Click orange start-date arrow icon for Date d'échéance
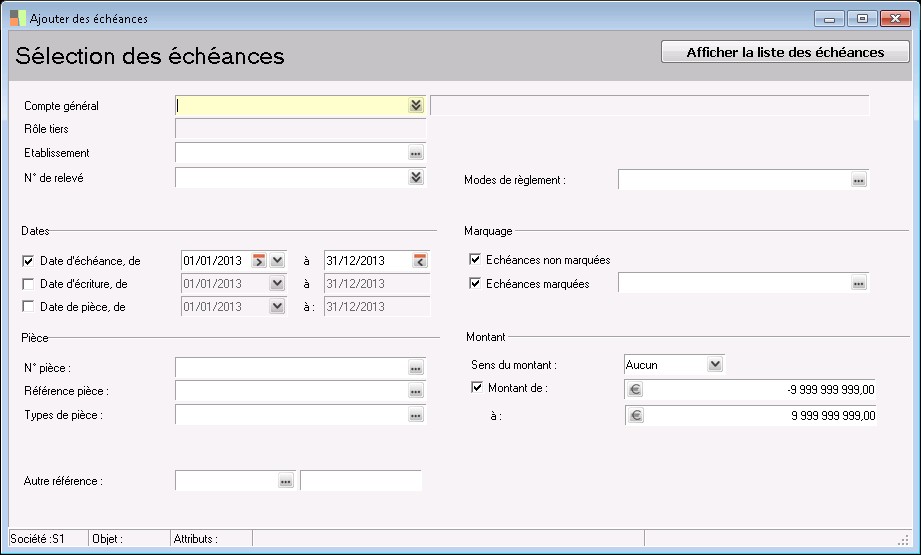The width and height of the screenshot is (921, 555). (259, 260)
